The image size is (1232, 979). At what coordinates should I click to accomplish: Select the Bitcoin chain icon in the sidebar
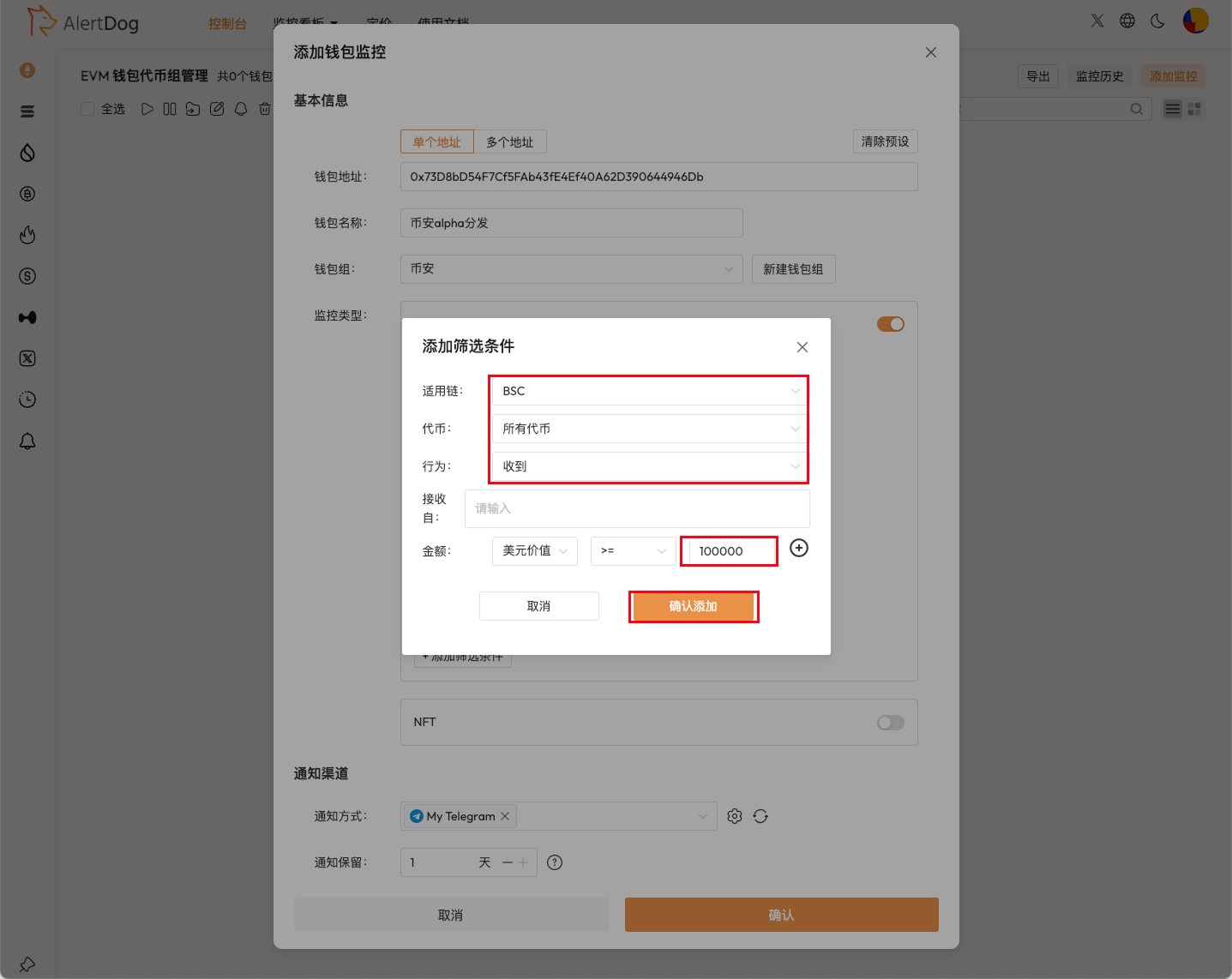click(27, 194)
